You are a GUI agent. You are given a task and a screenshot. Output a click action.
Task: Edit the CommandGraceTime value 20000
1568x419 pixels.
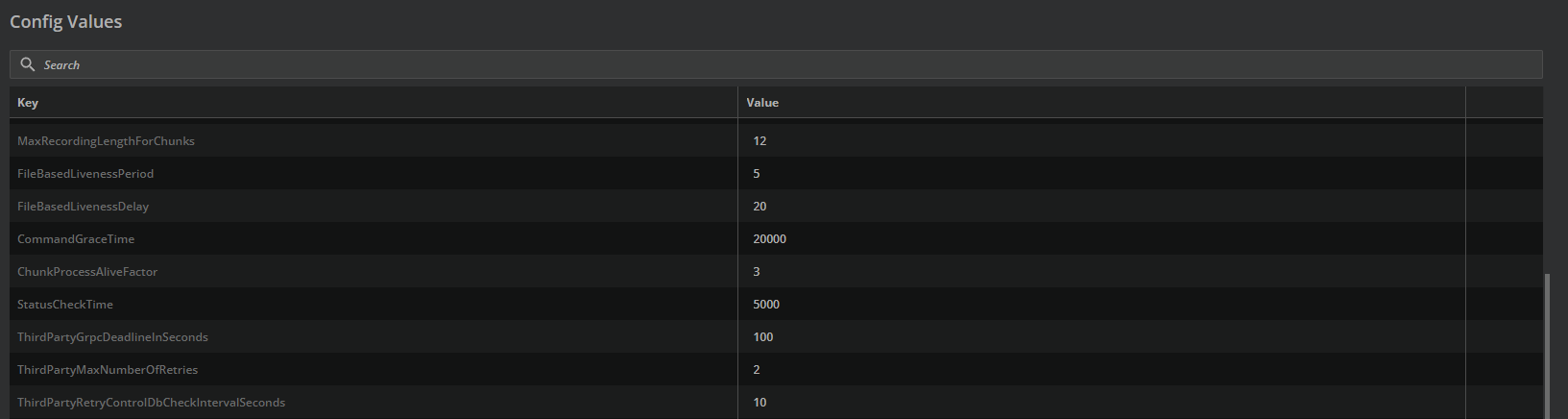(x=769, y=239)
